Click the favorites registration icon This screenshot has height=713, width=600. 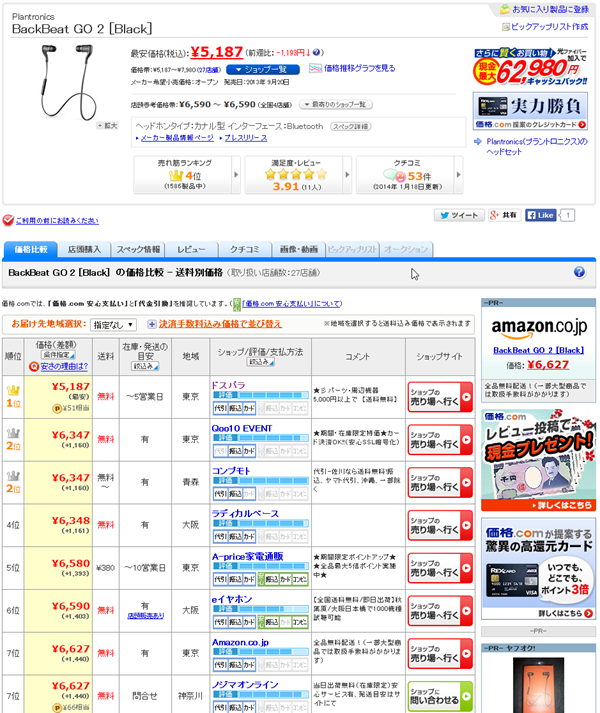(x=504, y=9)
